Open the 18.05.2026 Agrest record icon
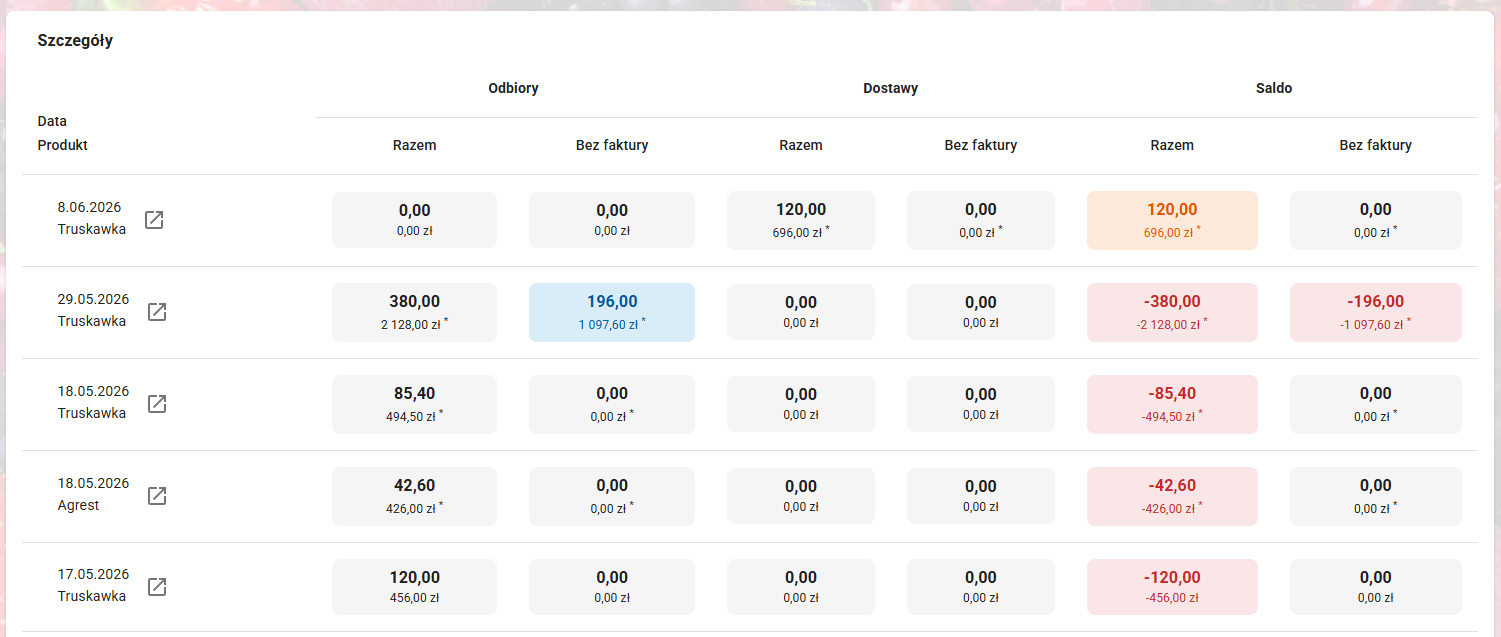 pyautogui.click(x=157, y=496)
